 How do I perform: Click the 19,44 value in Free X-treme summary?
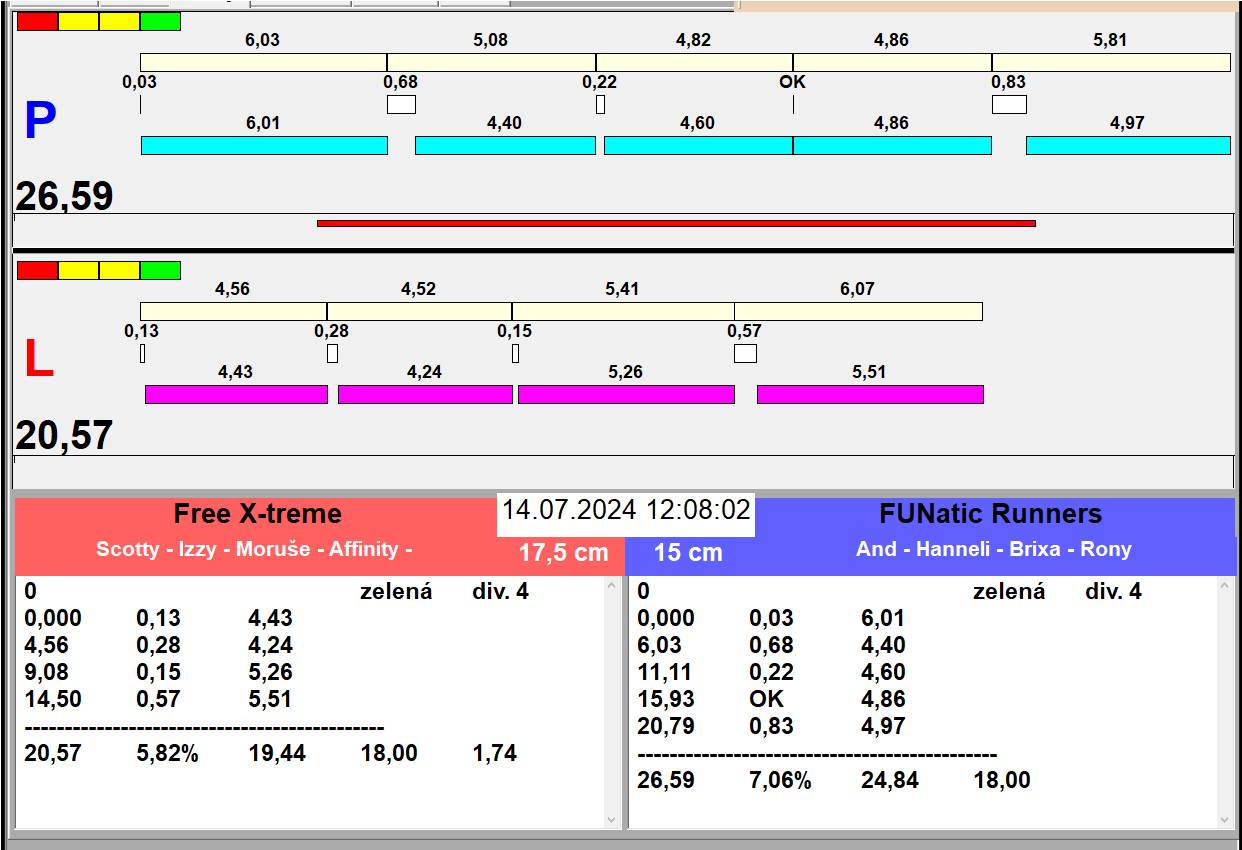(x=277, y=753)
